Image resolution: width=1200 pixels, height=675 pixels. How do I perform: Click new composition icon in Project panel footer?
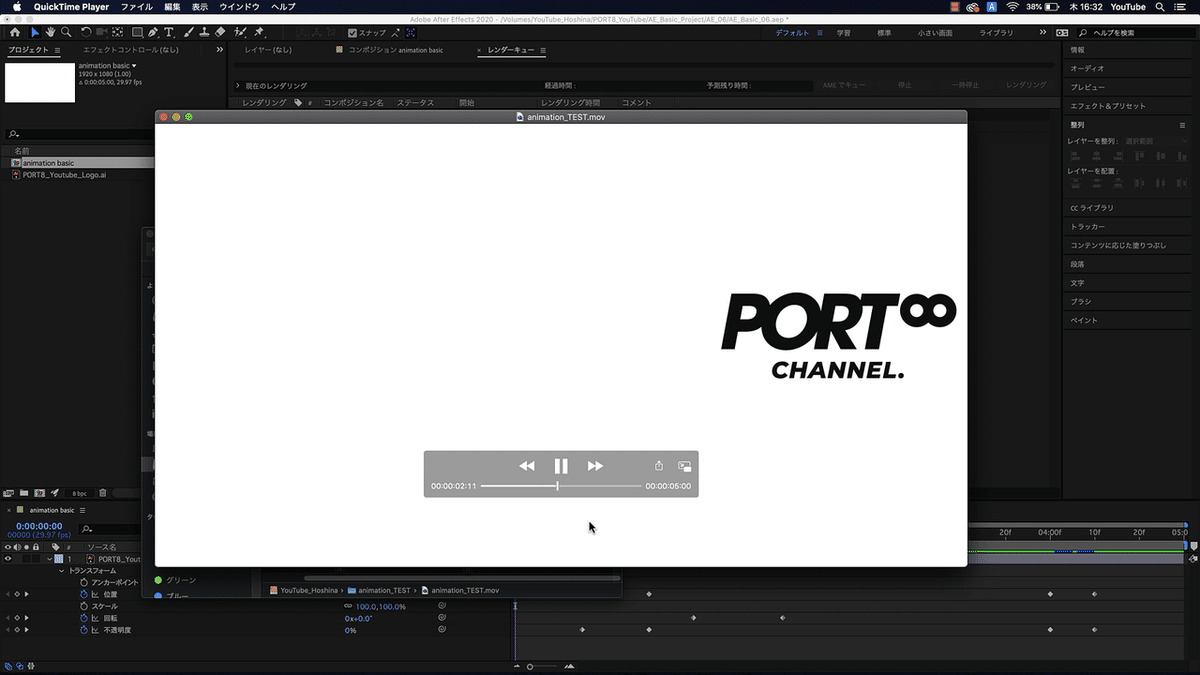click(x=39, y=493)
